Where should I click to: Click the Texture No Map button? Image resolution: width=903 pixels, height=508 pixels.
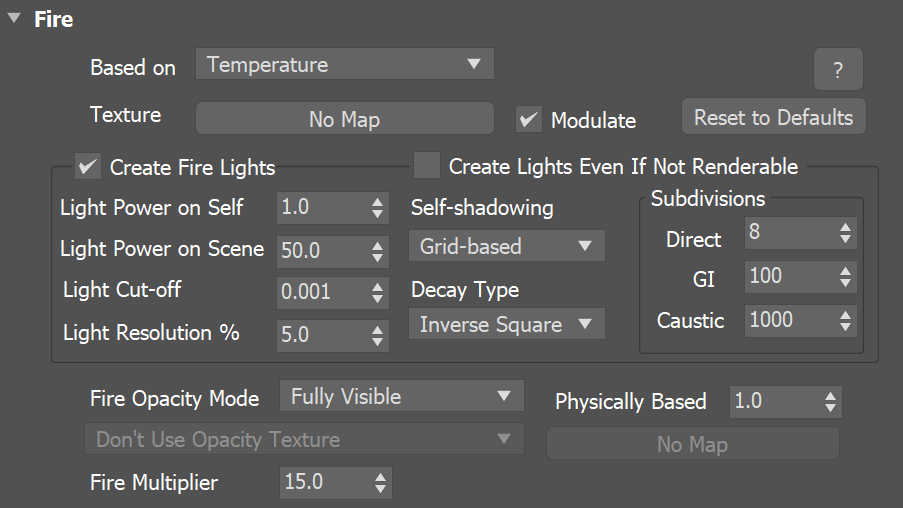coord(344,119)
